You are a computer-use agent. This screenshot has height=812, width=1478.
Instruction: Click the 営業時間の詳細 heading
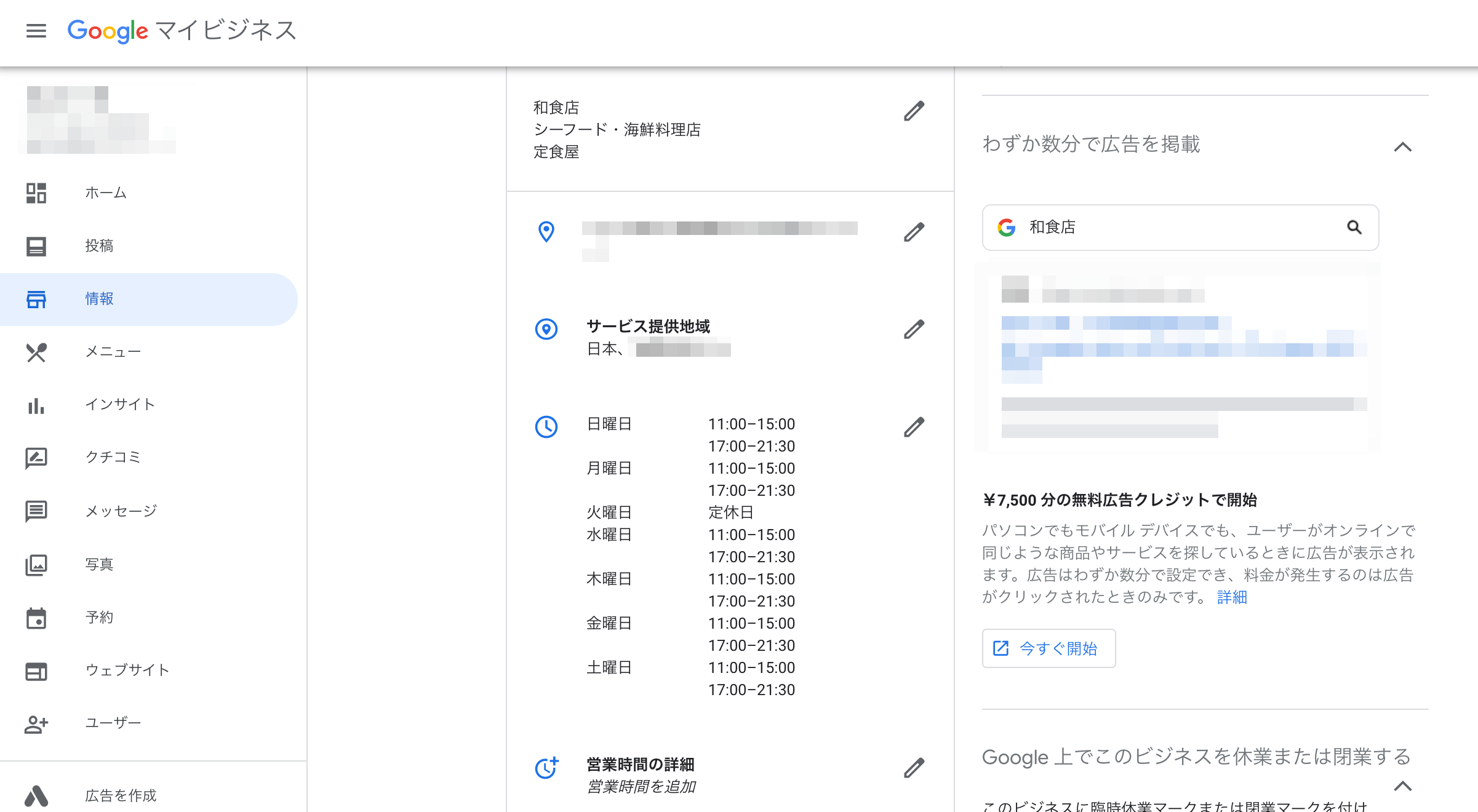click(641, 765)
